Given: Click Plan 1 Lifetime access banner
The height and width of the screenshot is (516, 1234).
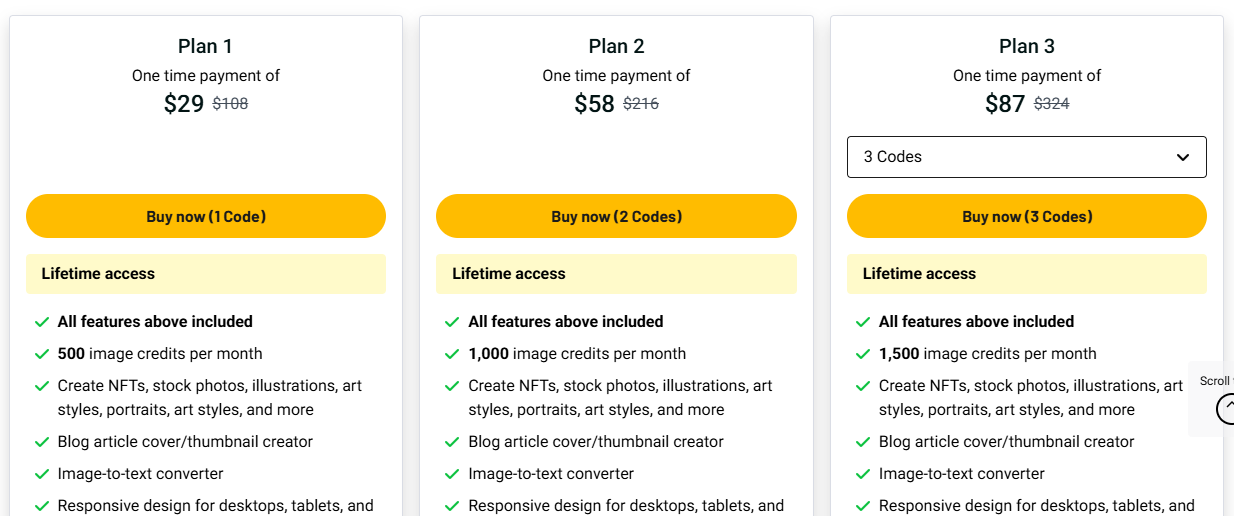Looking at the screenshot, I should coord(205,274).
